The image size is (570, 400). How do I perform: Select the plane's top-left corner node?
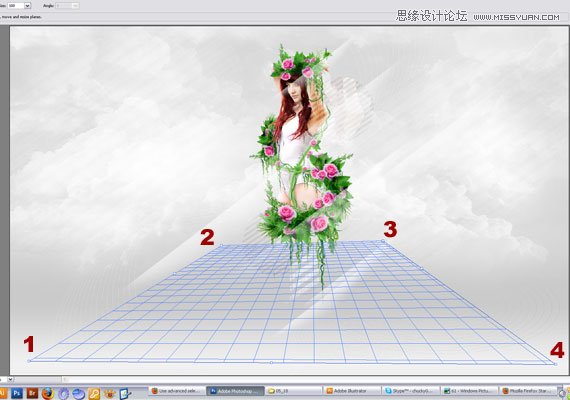click(222, 245)
